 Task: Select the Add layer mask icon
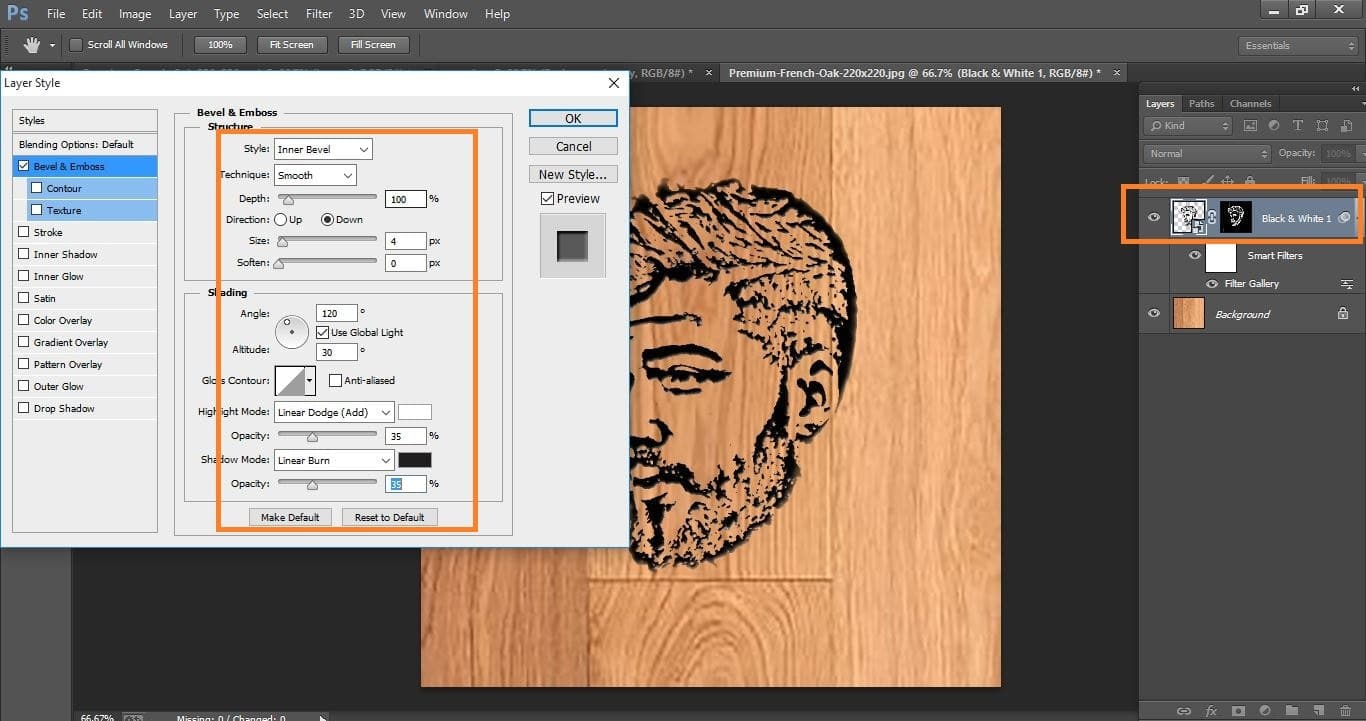point(1238,711)
